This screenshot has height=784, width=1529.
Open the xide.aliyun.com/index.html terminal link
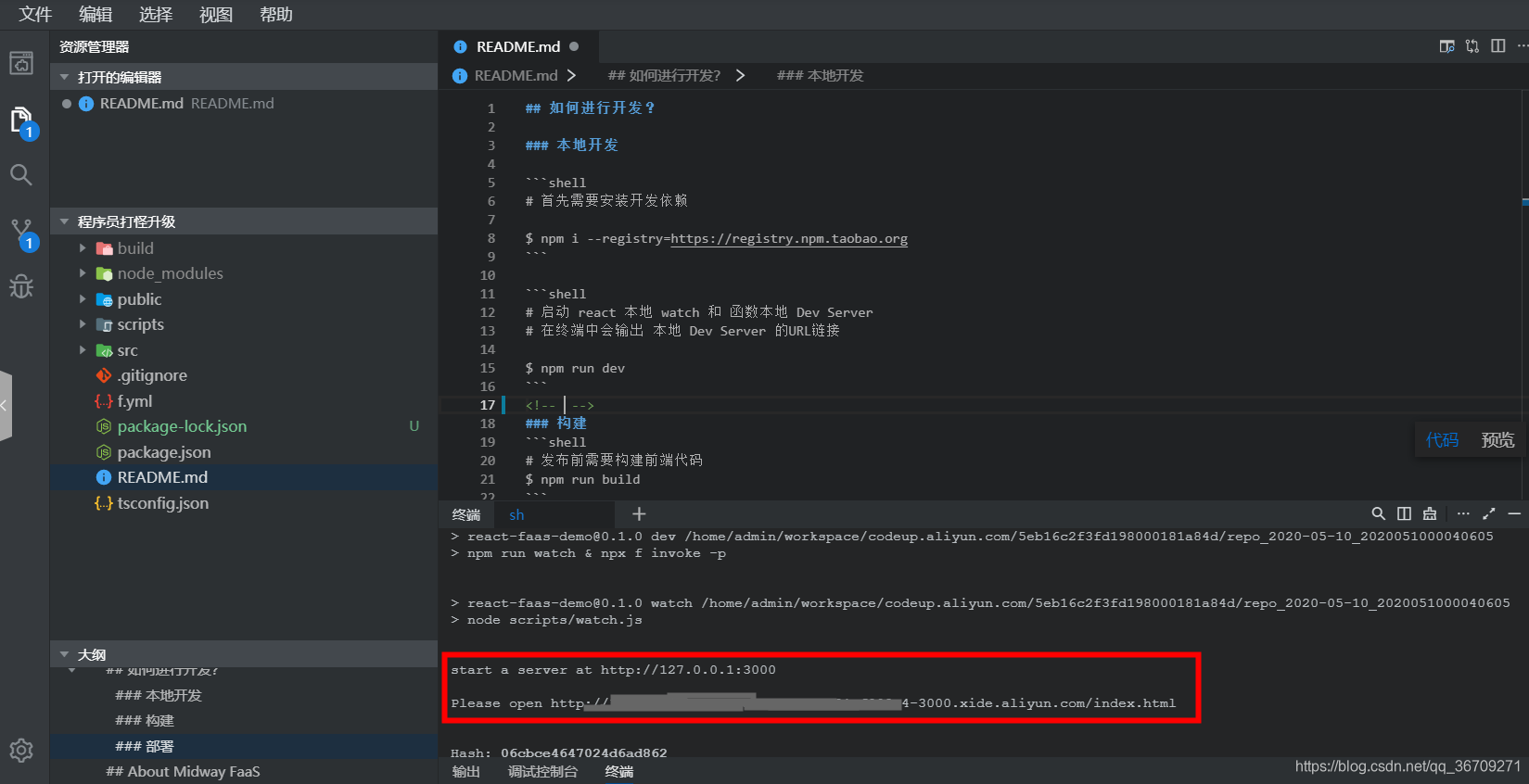tap(862, 702)
